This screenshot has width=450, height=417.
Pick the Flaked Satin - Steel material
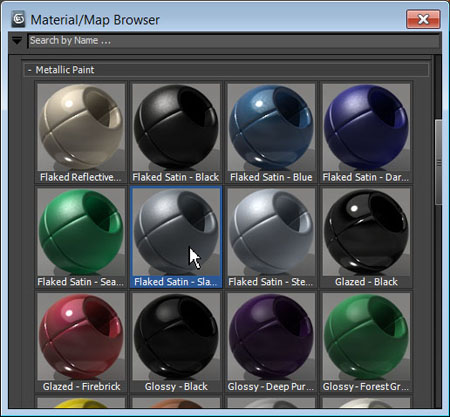(x=271, y=237)
